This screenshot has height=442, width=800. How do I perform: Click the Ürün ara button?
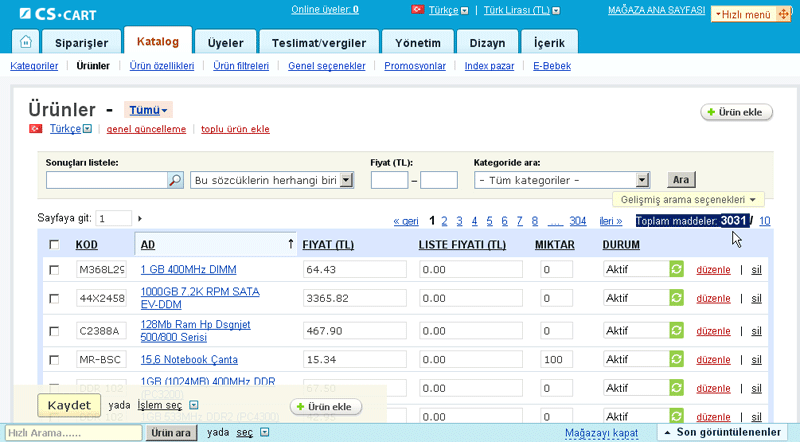tap(171, 432)
